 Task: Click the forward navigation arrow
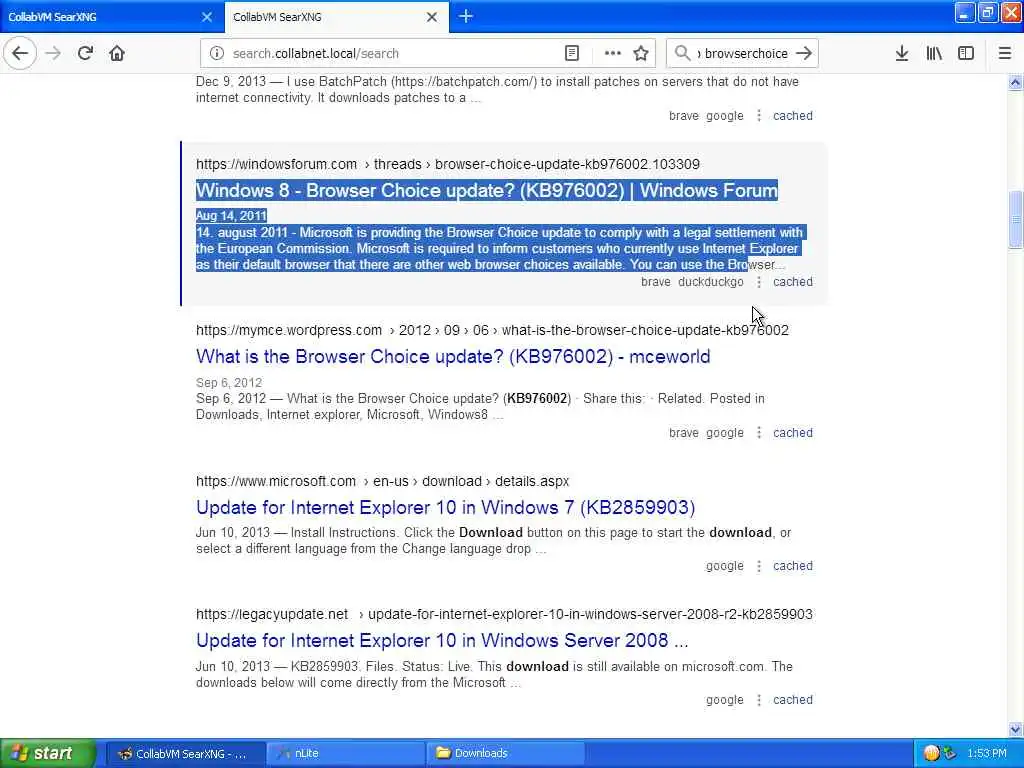point(53,53)
